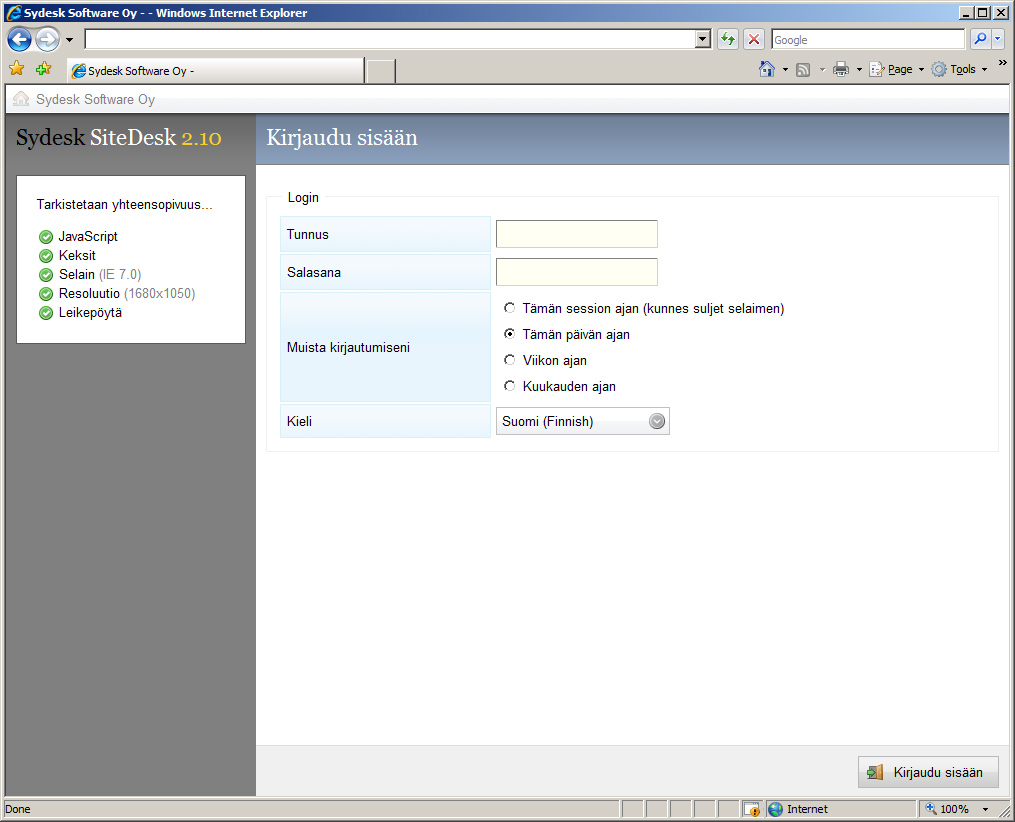Click the 'Tarkistetaan yhteensopivuus...' text
1015x822 pixels.
[124, 205]
